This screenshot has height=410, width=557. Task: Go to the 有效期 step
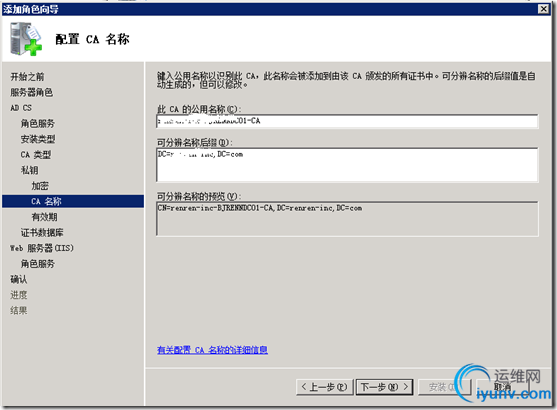point(44,217)
